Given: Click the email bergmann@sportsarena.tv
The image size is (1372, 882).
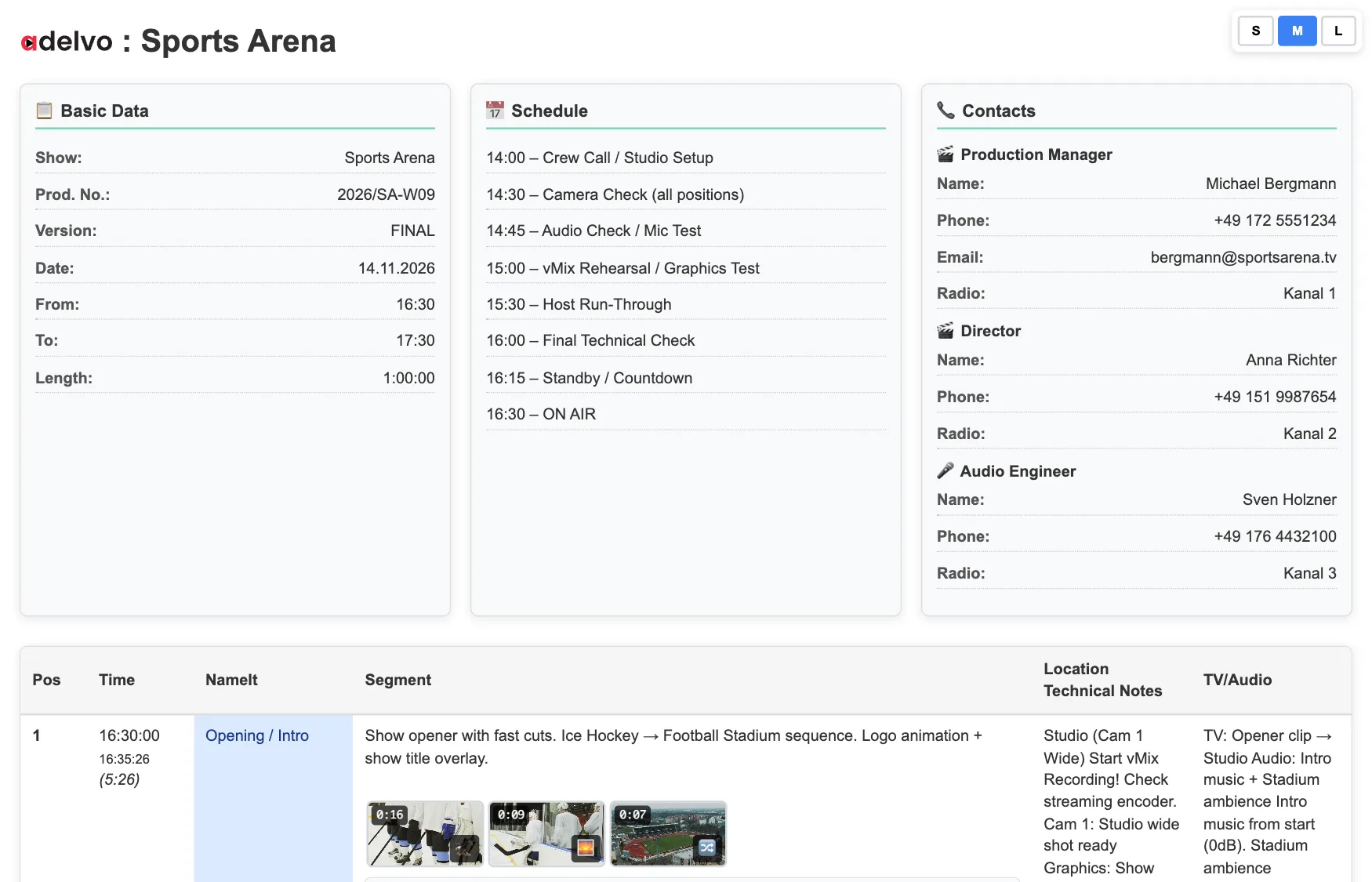Looking at the screenshot, I should click(1243, 257).
